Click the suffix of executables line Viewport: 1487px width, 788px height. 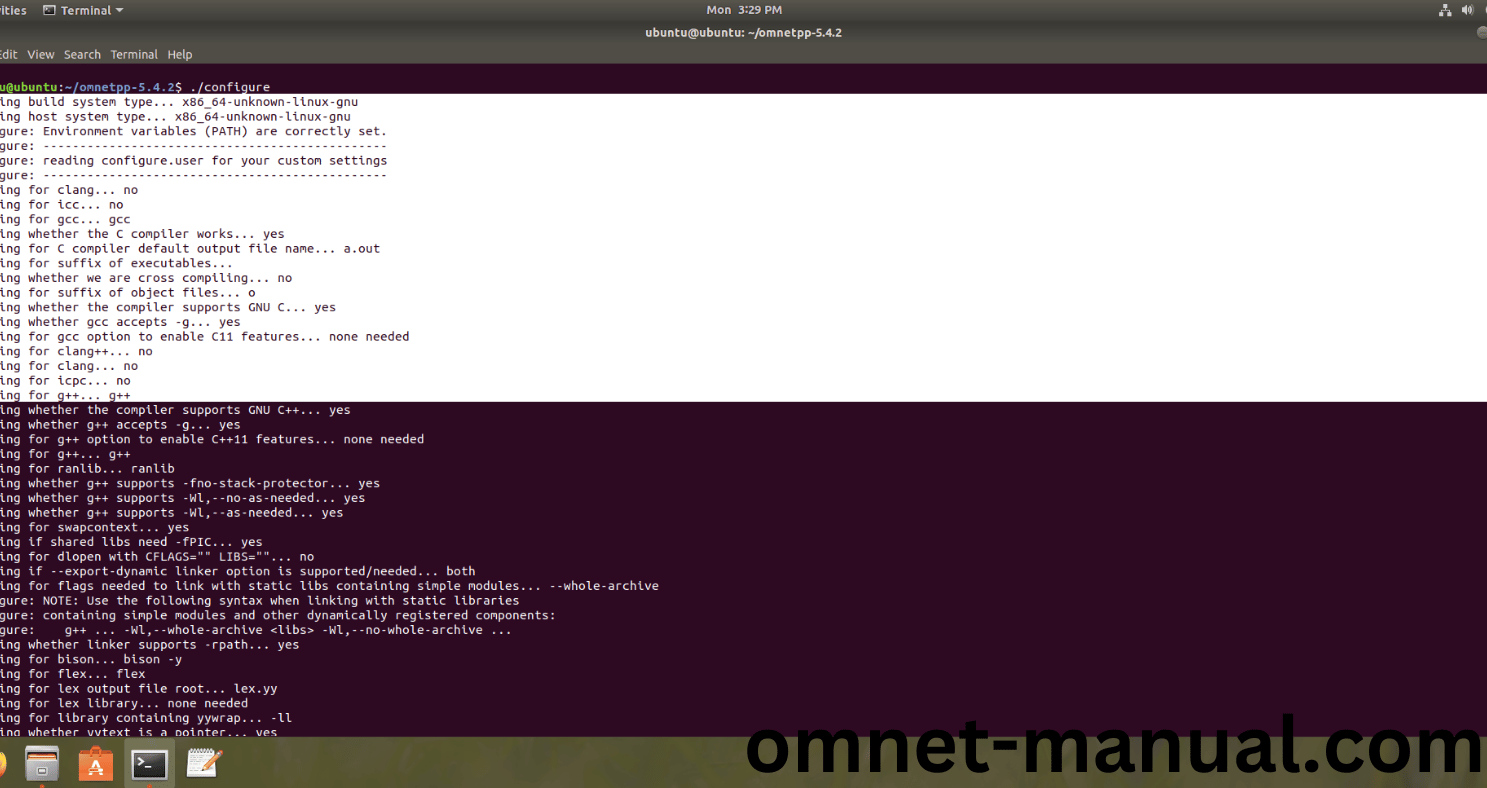(116, 263)
